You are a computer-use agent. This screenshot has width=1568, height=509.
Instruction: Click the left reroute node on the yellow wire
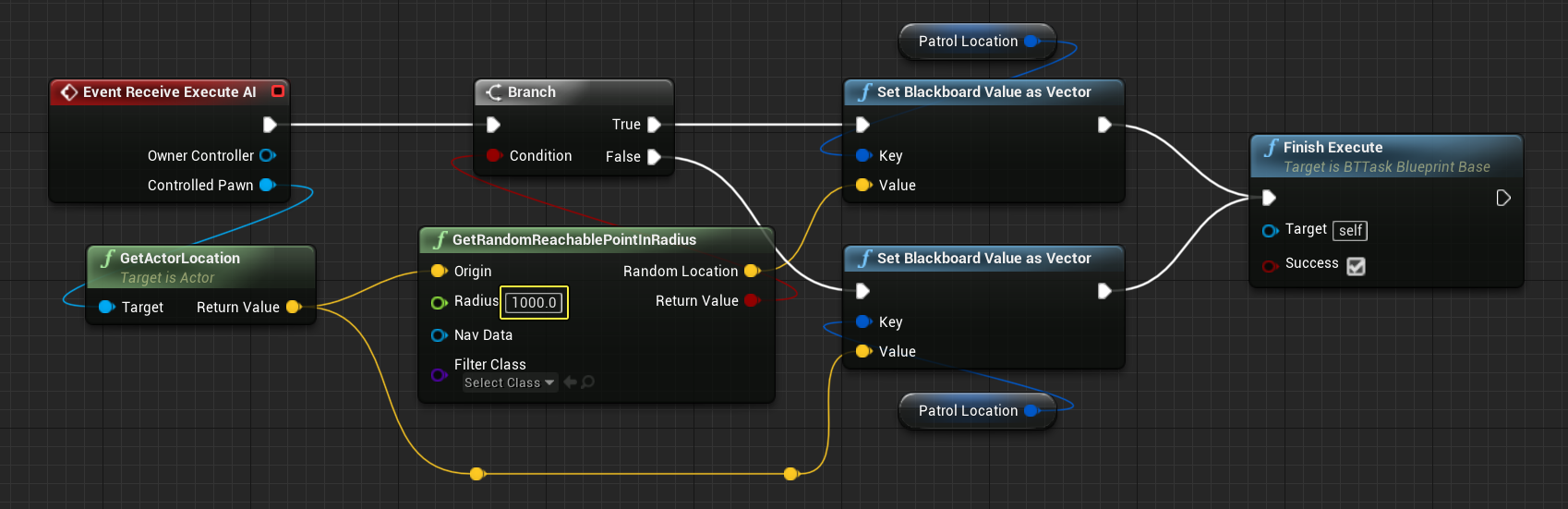pos(476,474)
